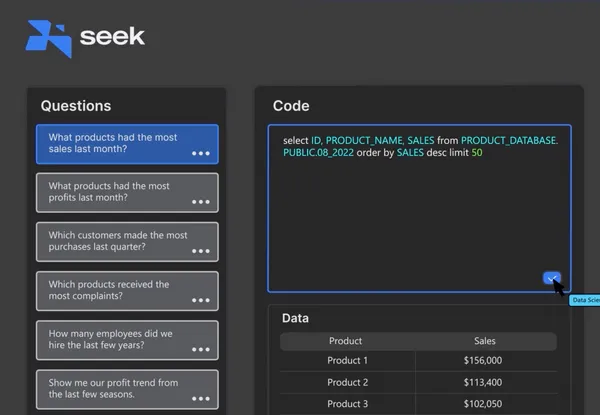This screenshot has height=415, width=600.
Task: Click the 'Product 1' table cell
Action: click(x=347, y=360)
